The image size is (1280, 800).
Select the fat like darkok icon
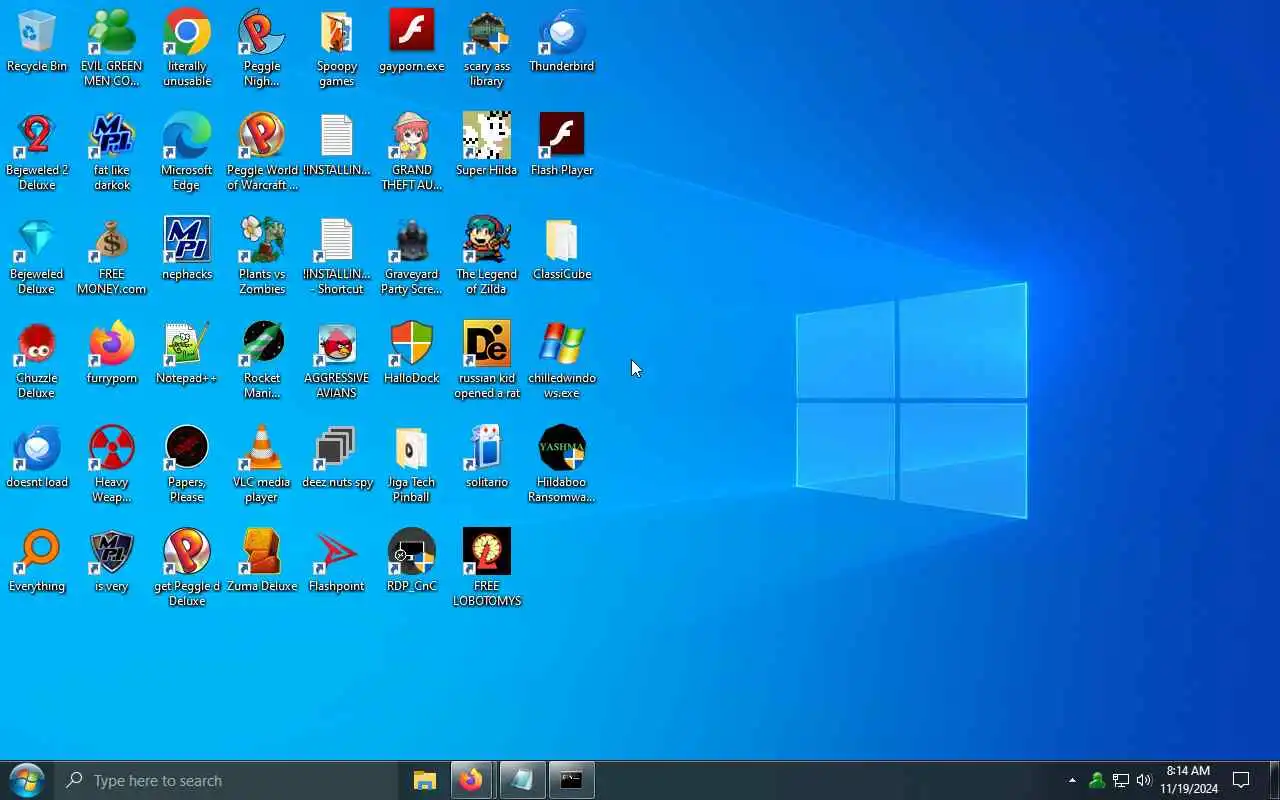point(112,152)
